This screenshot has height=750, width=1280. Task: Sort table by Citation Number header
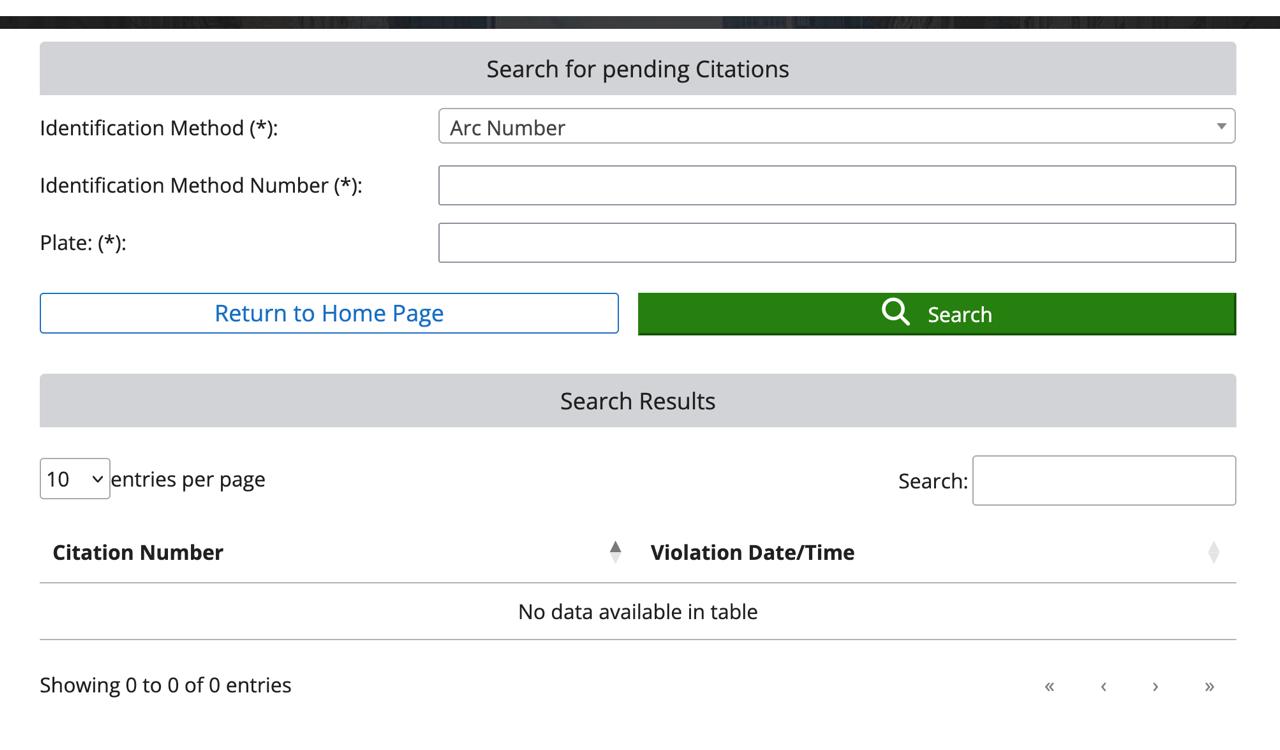click(x=138, y=553)
